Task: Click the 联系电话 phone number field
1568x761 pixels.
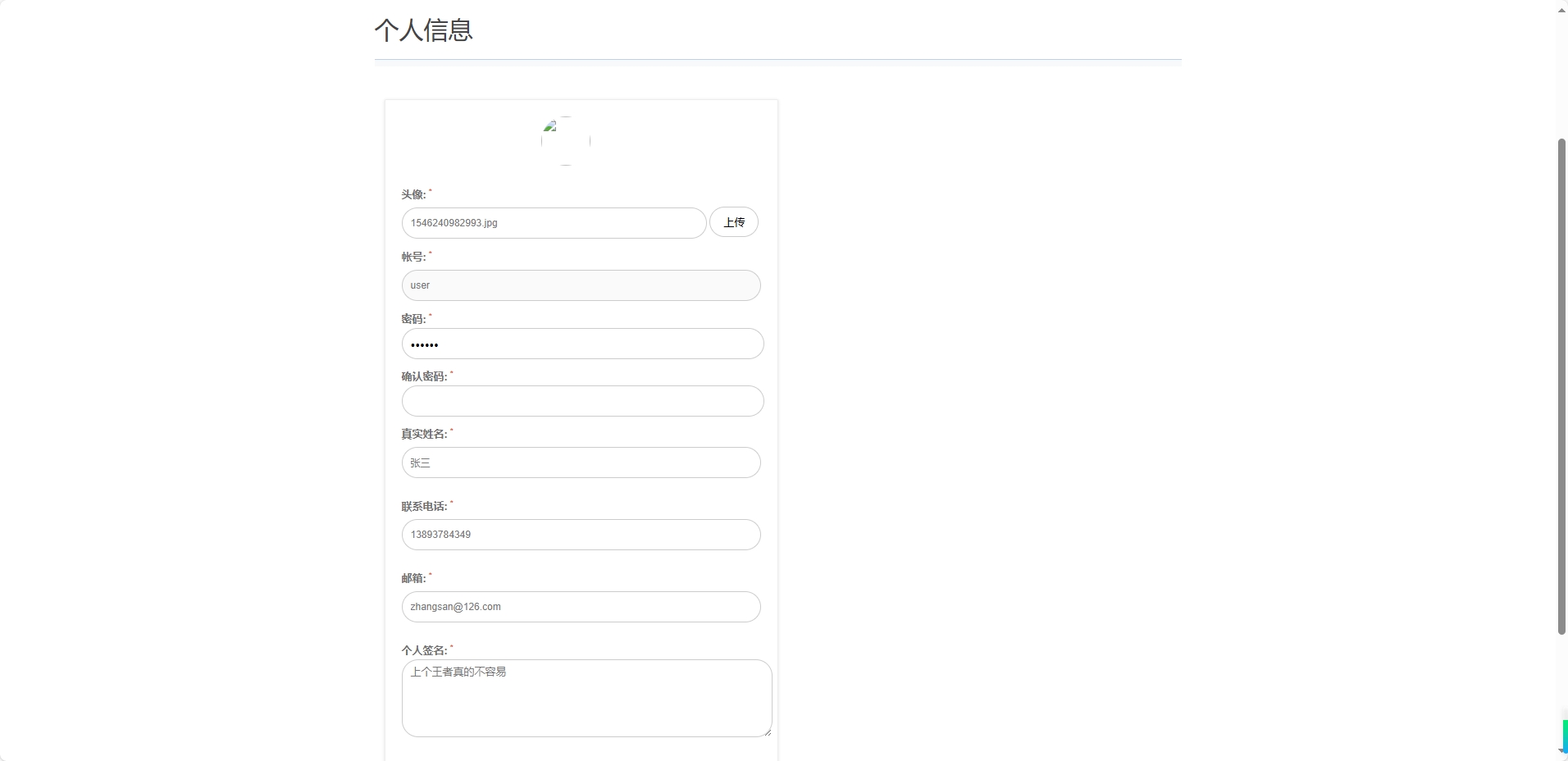Action: [x=581, y=534]
